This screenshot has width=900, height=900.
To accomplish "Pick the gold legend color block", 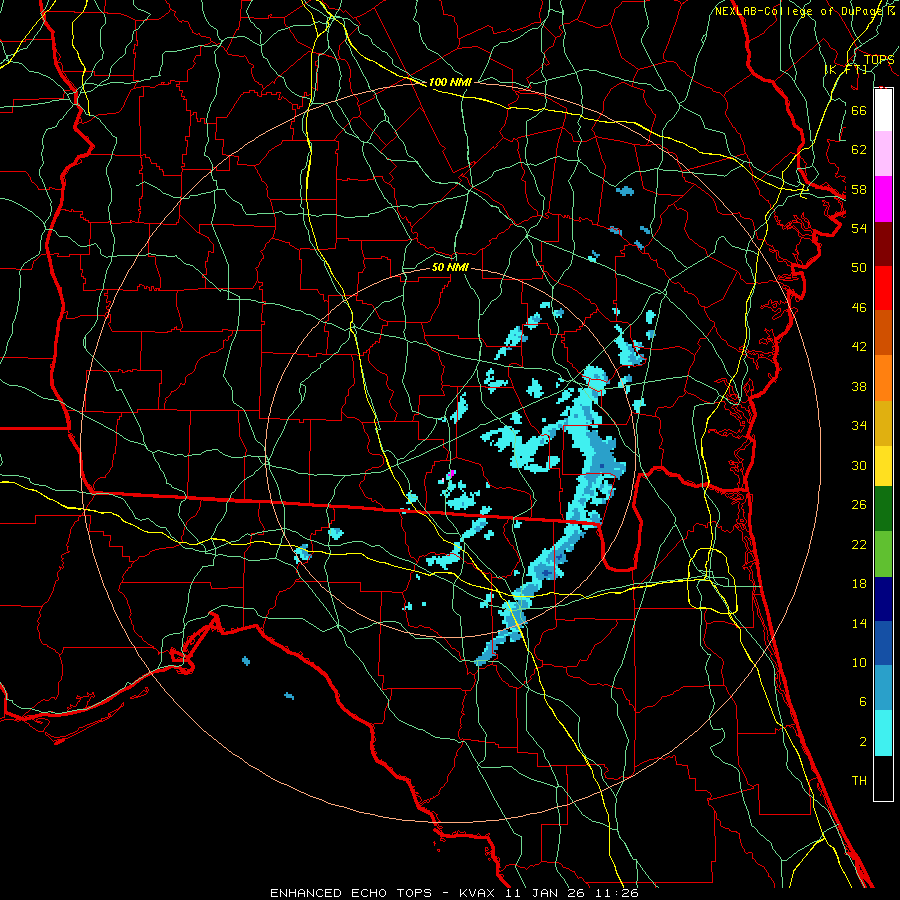I will (883, 424).
